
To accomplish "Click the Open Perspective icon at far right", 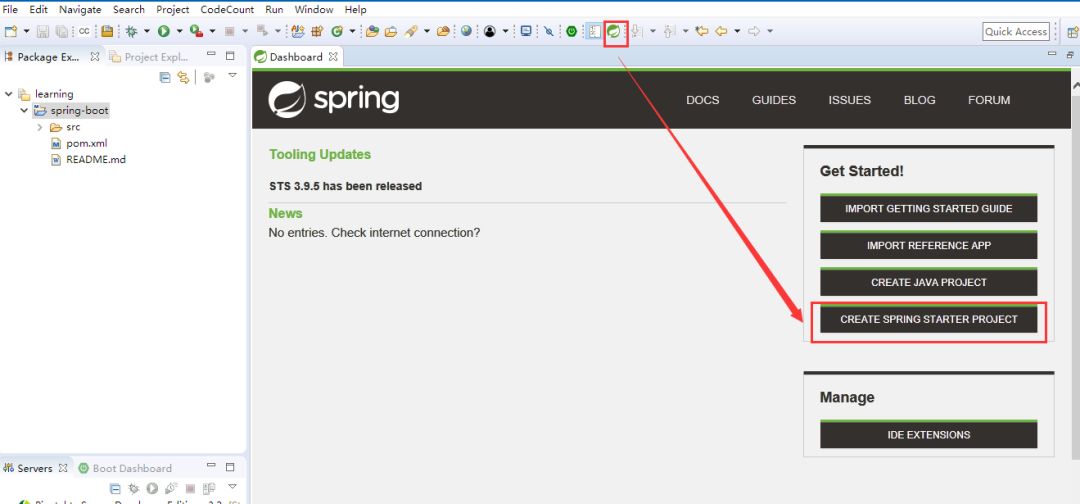I will pyautogui.click(x=1072, y=32).
